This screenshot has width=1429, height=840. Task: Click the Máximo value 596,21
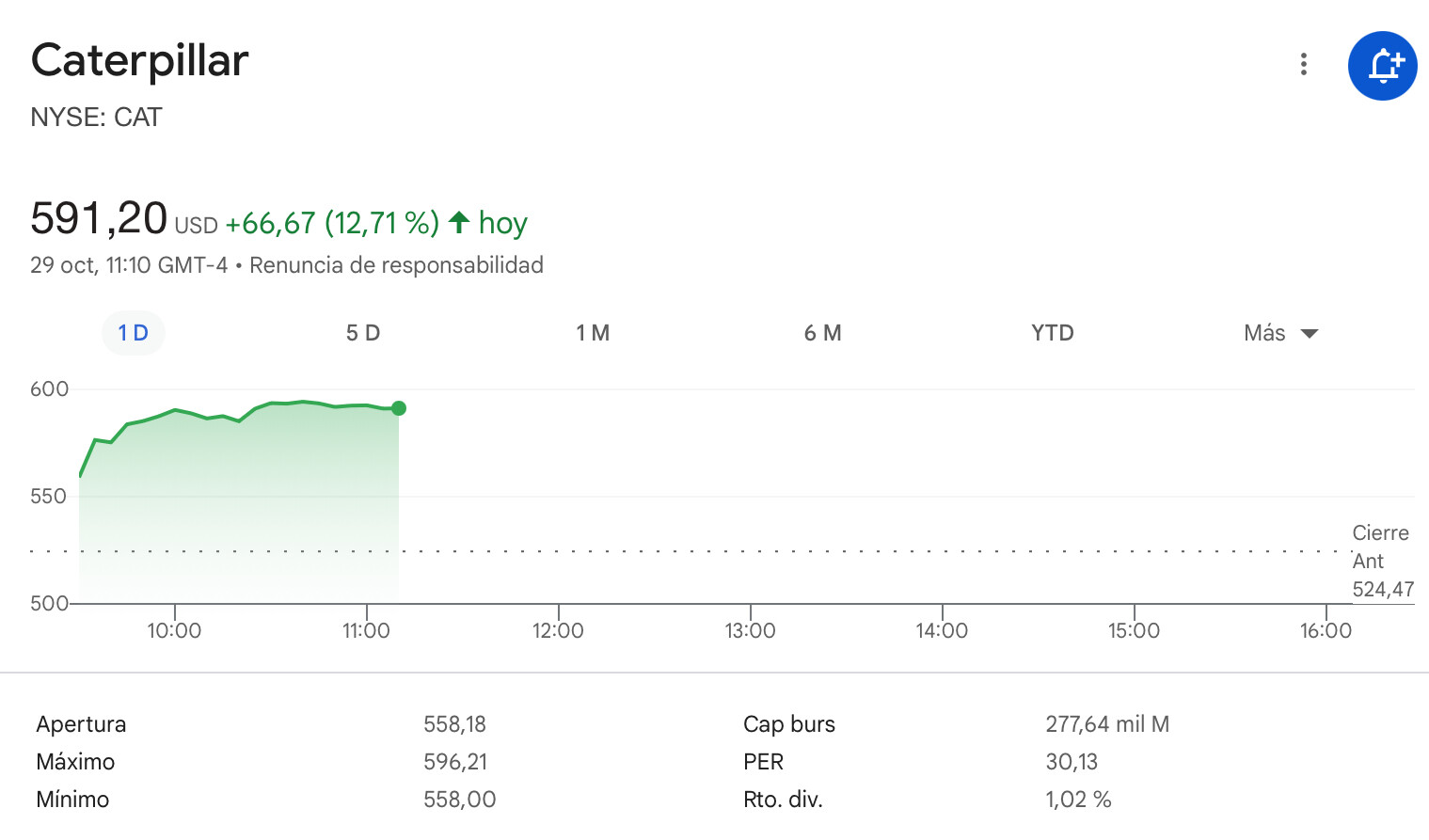point(455,762)
